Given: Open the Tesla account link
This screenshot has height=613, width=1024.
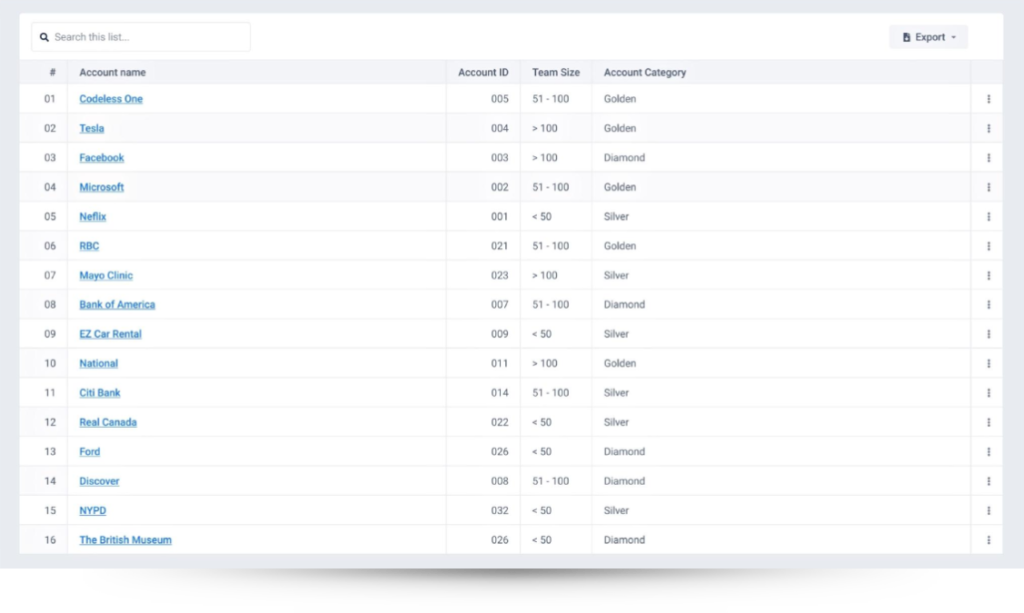Looking at the screenshot, I should coord(91,129).
